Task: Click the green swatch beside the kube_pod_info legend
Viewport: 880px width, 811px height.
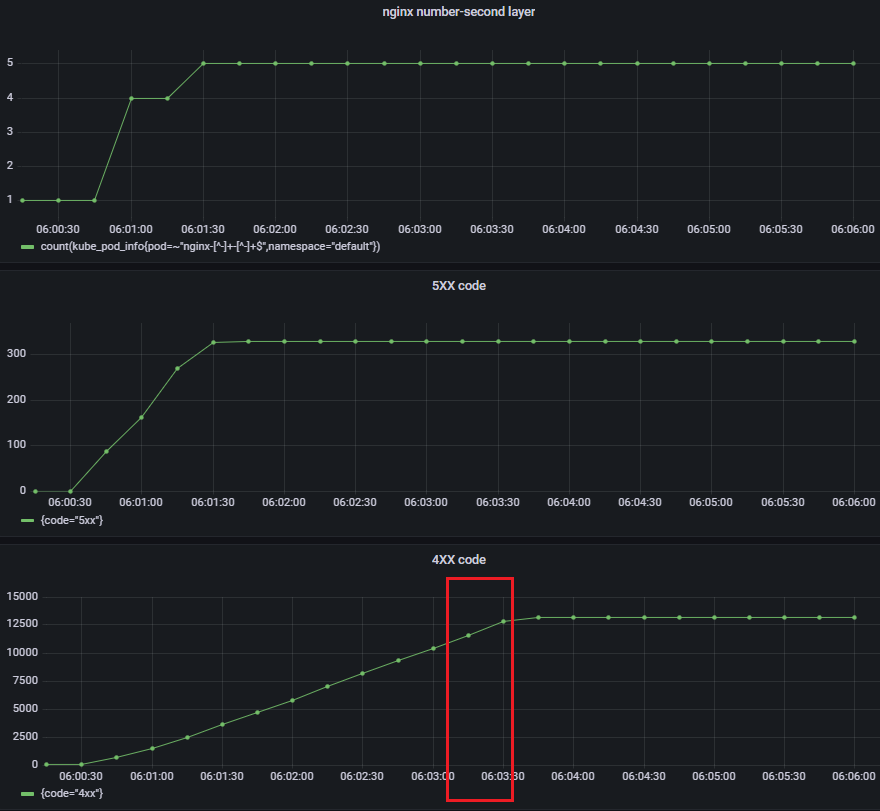Action: tap(27, 246)
